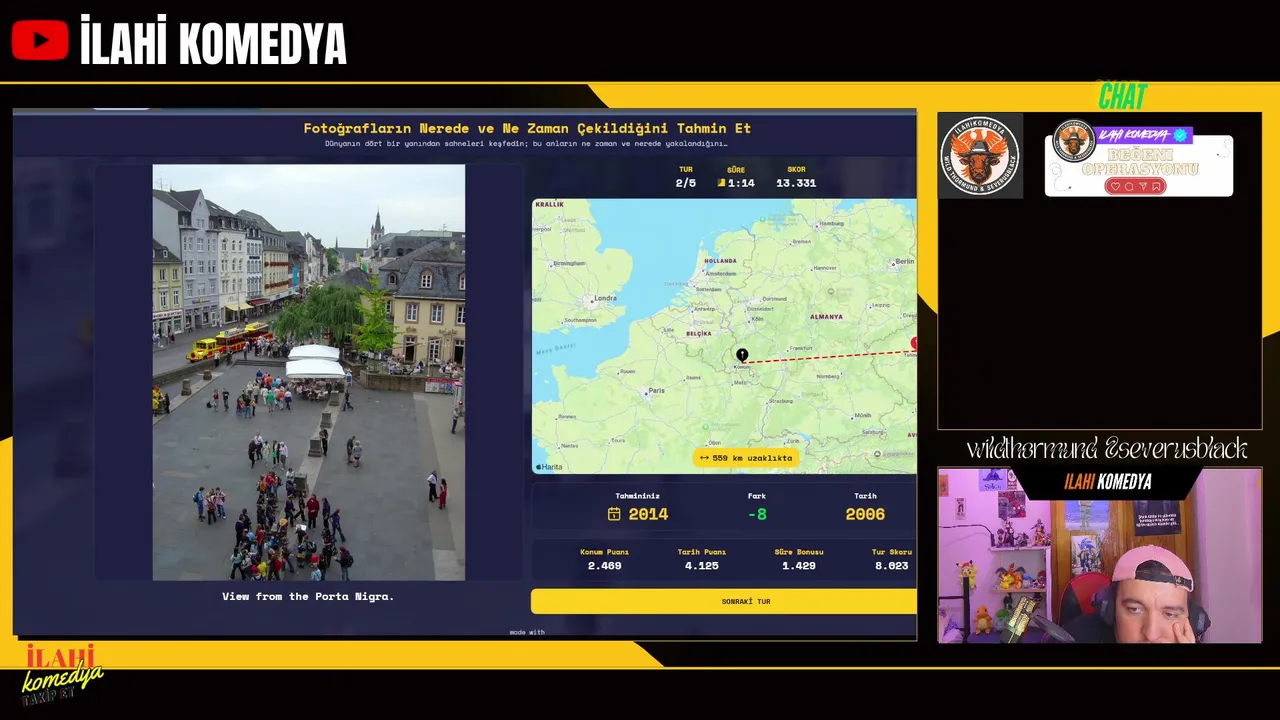This screenshot has height=720, width=1280.
Task: Click the Fark value -8
Action: 757,514
